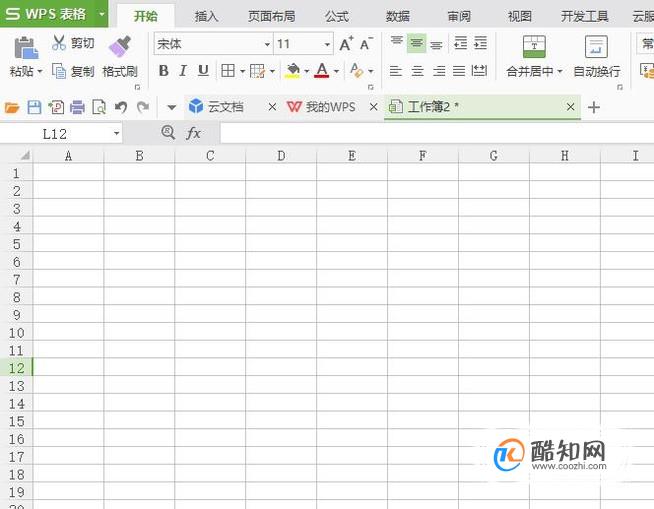Viewport: 654px width, 509px height.
Task: Expand 合并居中 dropdown arrow
Action: (560, 71)
